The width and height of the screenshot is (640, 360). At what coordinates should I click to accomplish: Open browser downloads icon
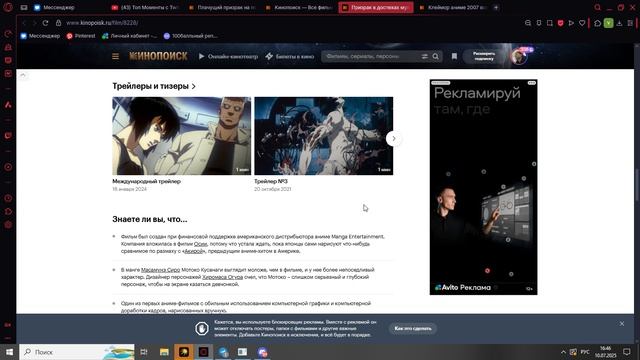point(619,23)
